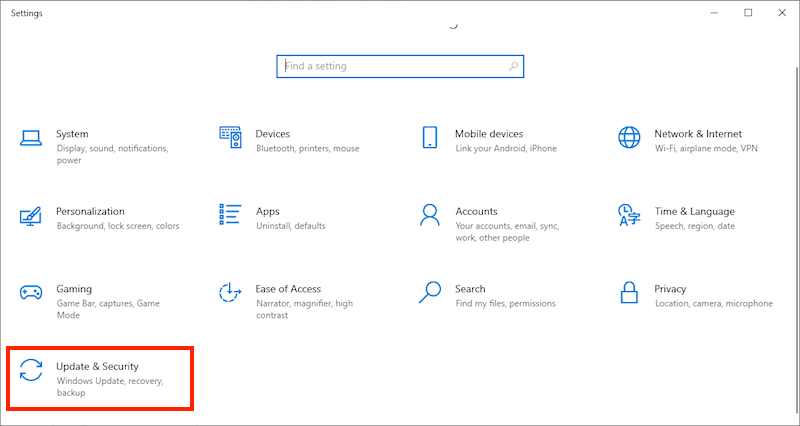This screenshot has width=800, height=426.
Task: Click the Update & Security arrows icon
Action: tap(31, 370)
